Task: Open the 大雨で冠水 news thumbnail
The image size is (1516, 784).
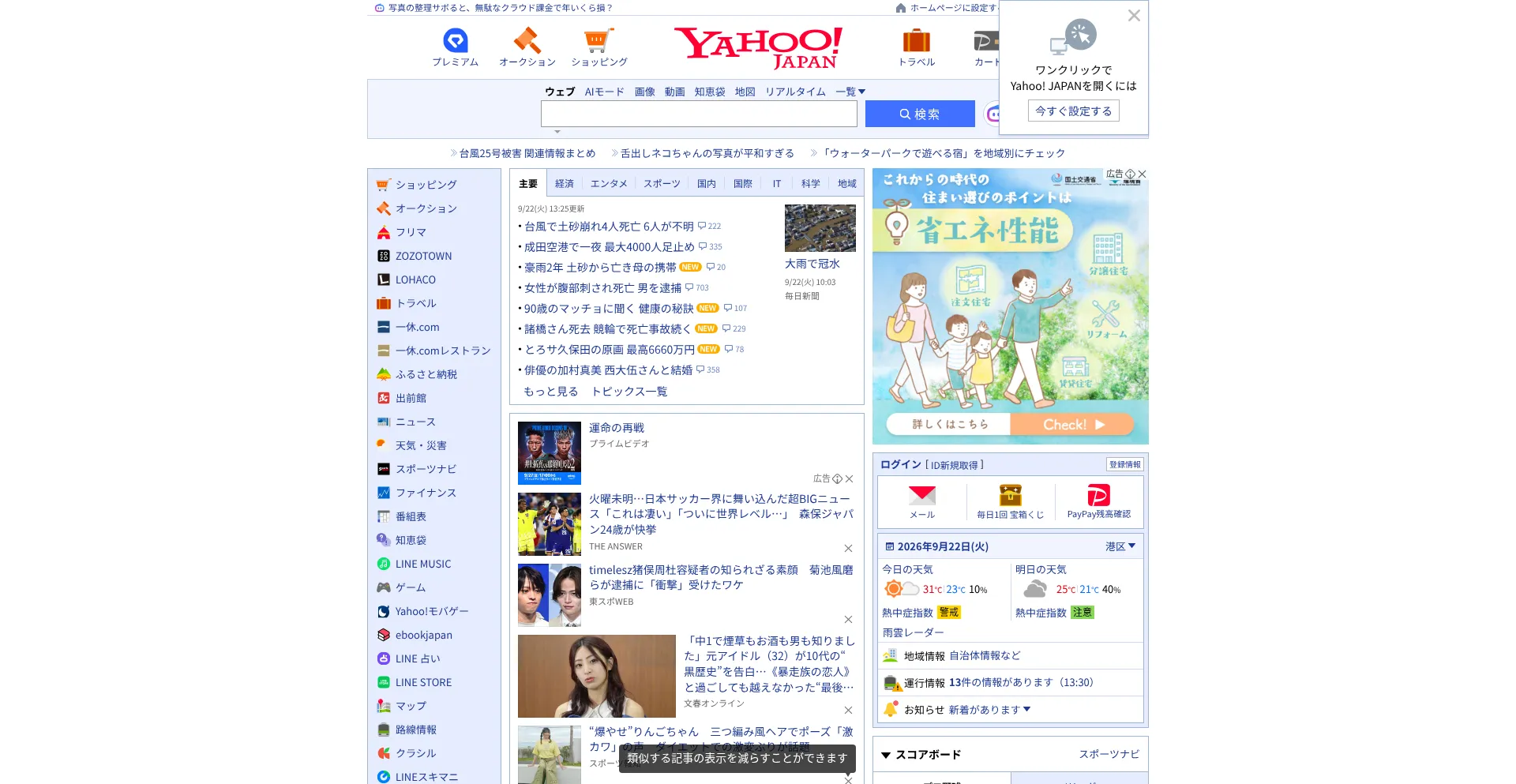Action: 820,228
